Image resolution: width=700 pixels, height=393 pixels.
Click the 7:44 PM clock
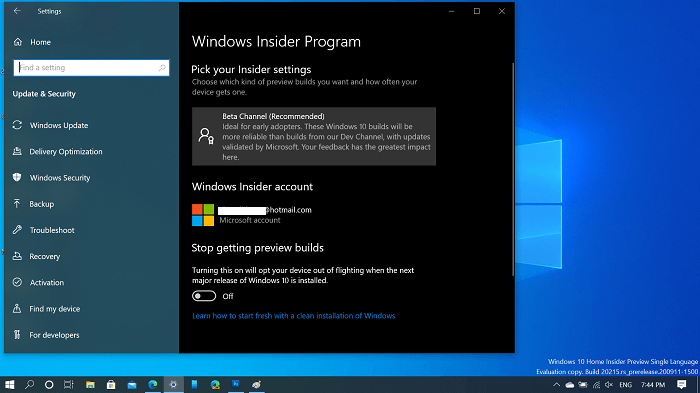(653, 385)
